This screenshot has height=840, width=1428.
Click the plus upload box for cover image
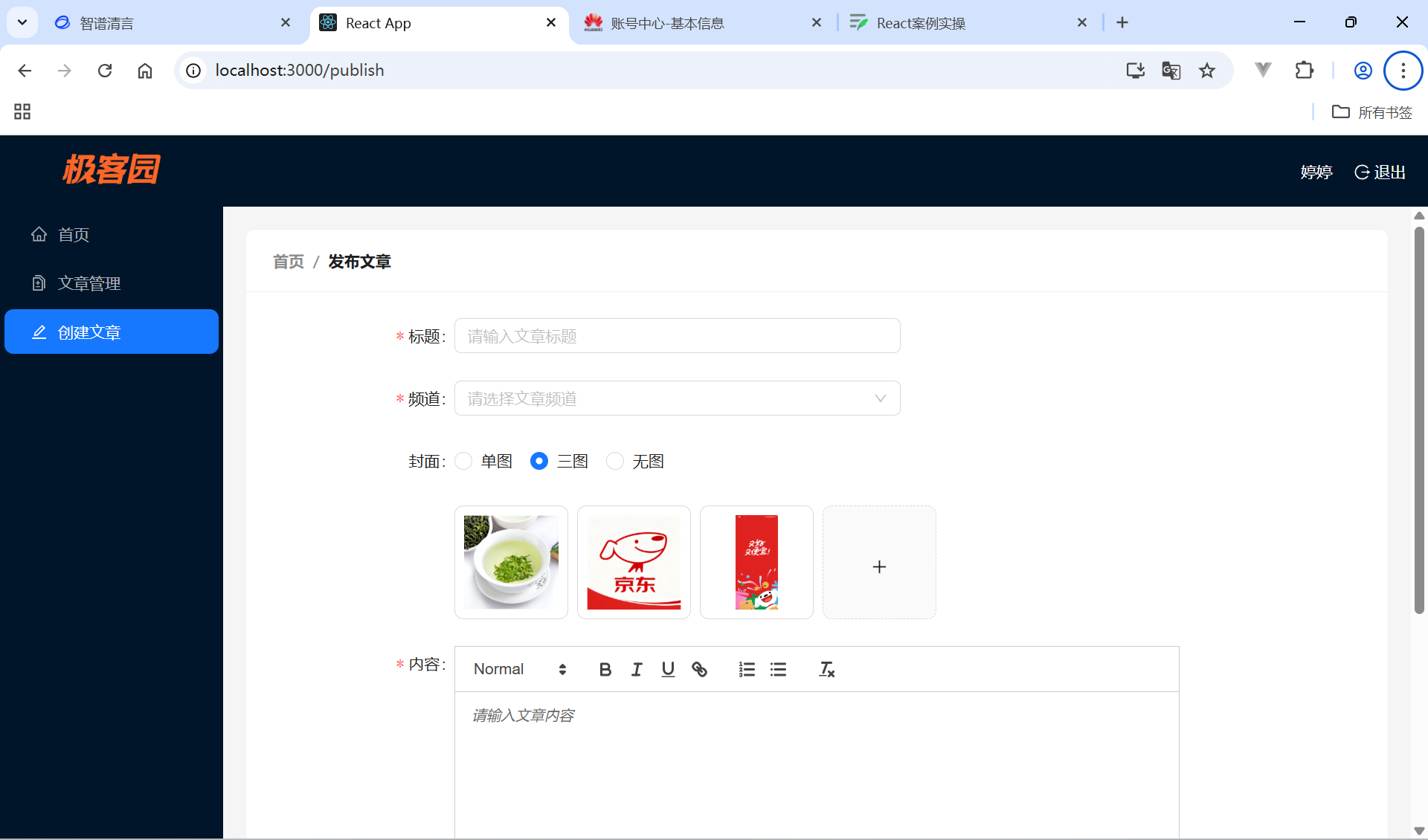tap(879, 563)
